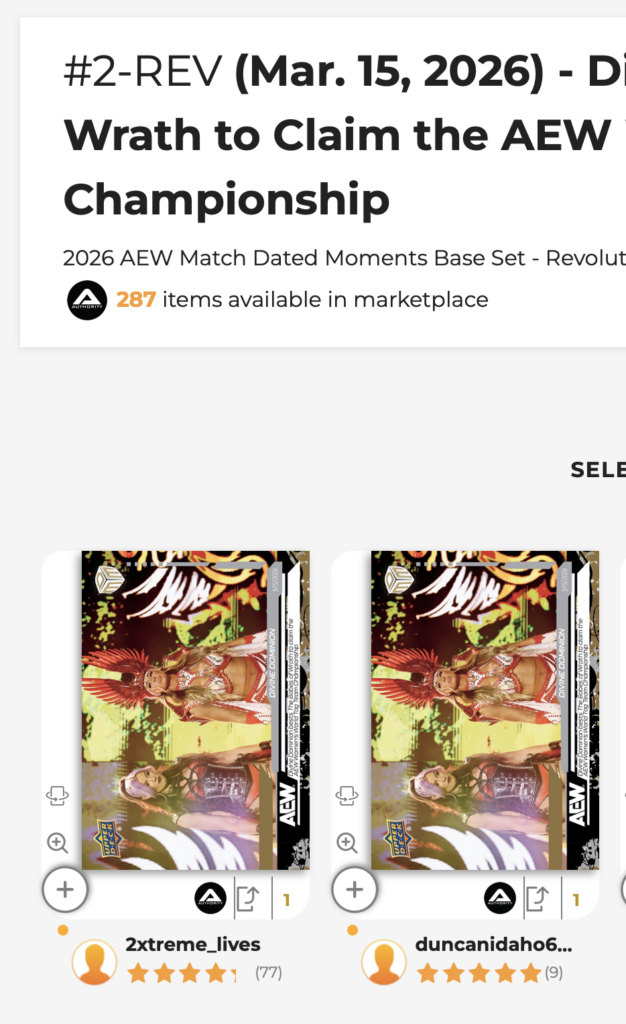Click Authority badge on the first card
Viewport: 626px width, 1024px height.
tap(210, 899)
